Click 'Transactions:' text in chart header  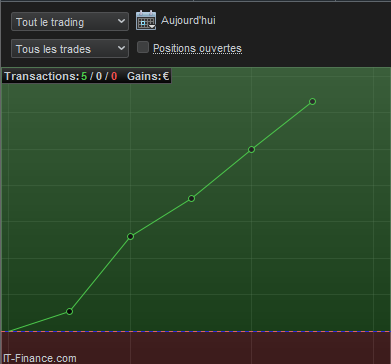click(42, 76)
